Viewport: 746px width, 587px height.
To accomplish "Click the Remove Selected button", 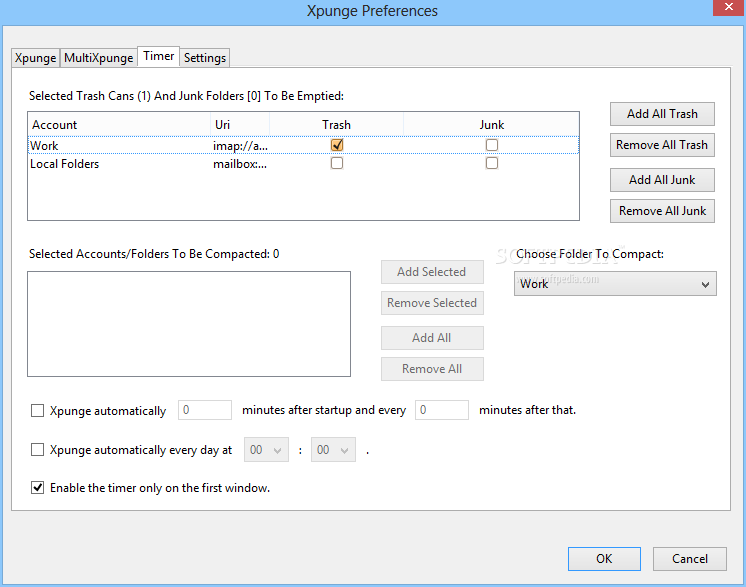I will [x=432, y=303].
